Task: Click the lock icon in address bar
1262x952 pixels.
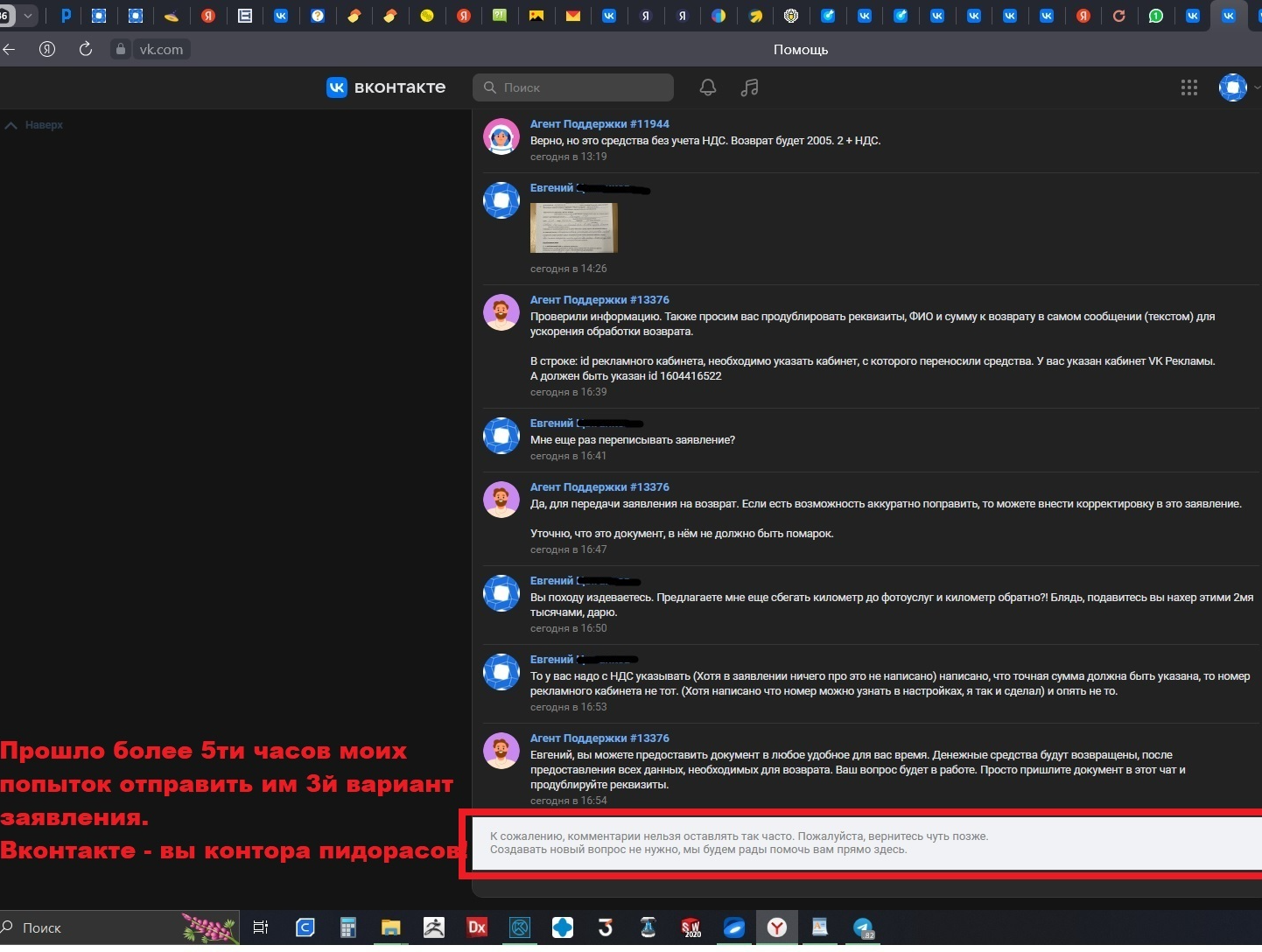Action: coord(121,49)
